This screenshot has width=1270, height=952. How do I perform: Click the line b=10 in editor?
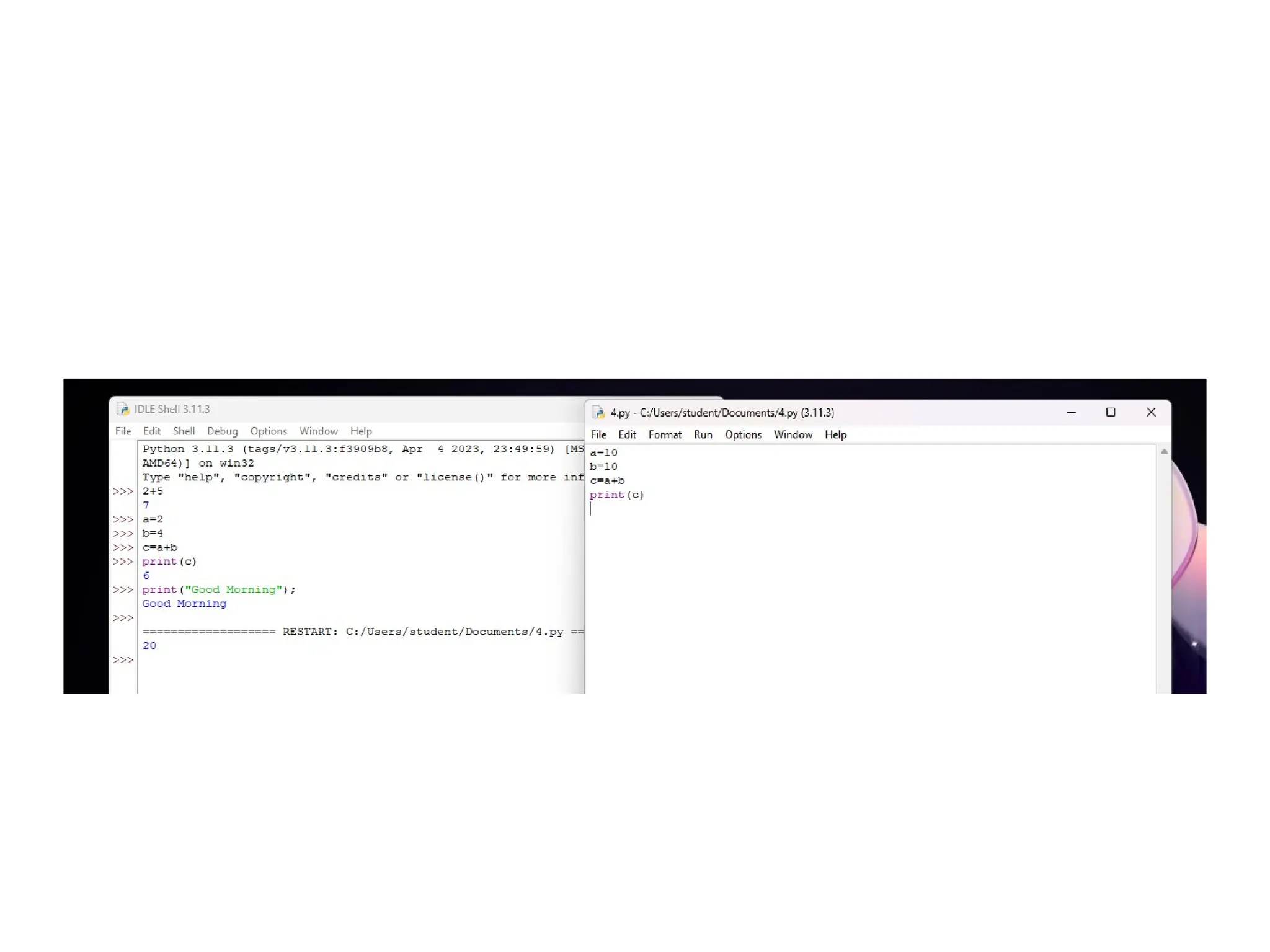(603, 466)
